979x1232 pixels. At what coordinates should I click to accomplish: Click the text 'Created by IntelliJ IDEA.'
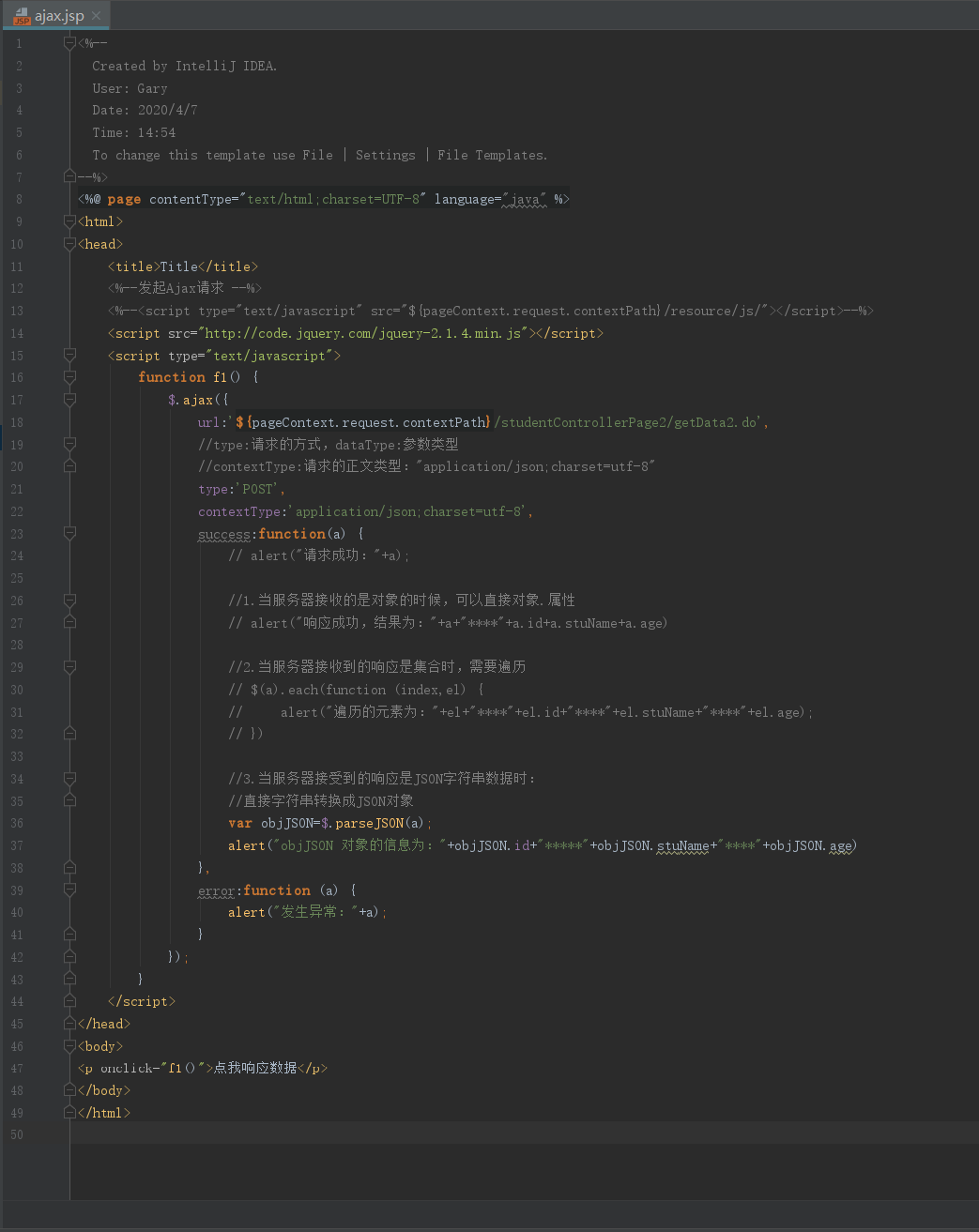click(x=185, y=66)
